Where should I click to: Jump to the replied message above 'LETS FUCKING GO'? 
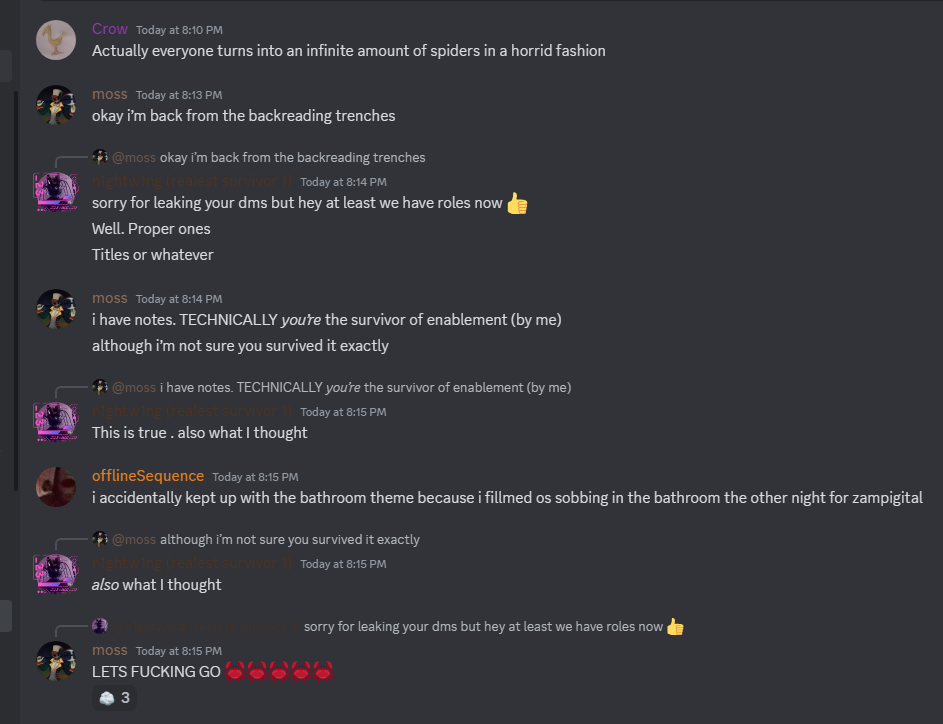[x=482, y=627]
